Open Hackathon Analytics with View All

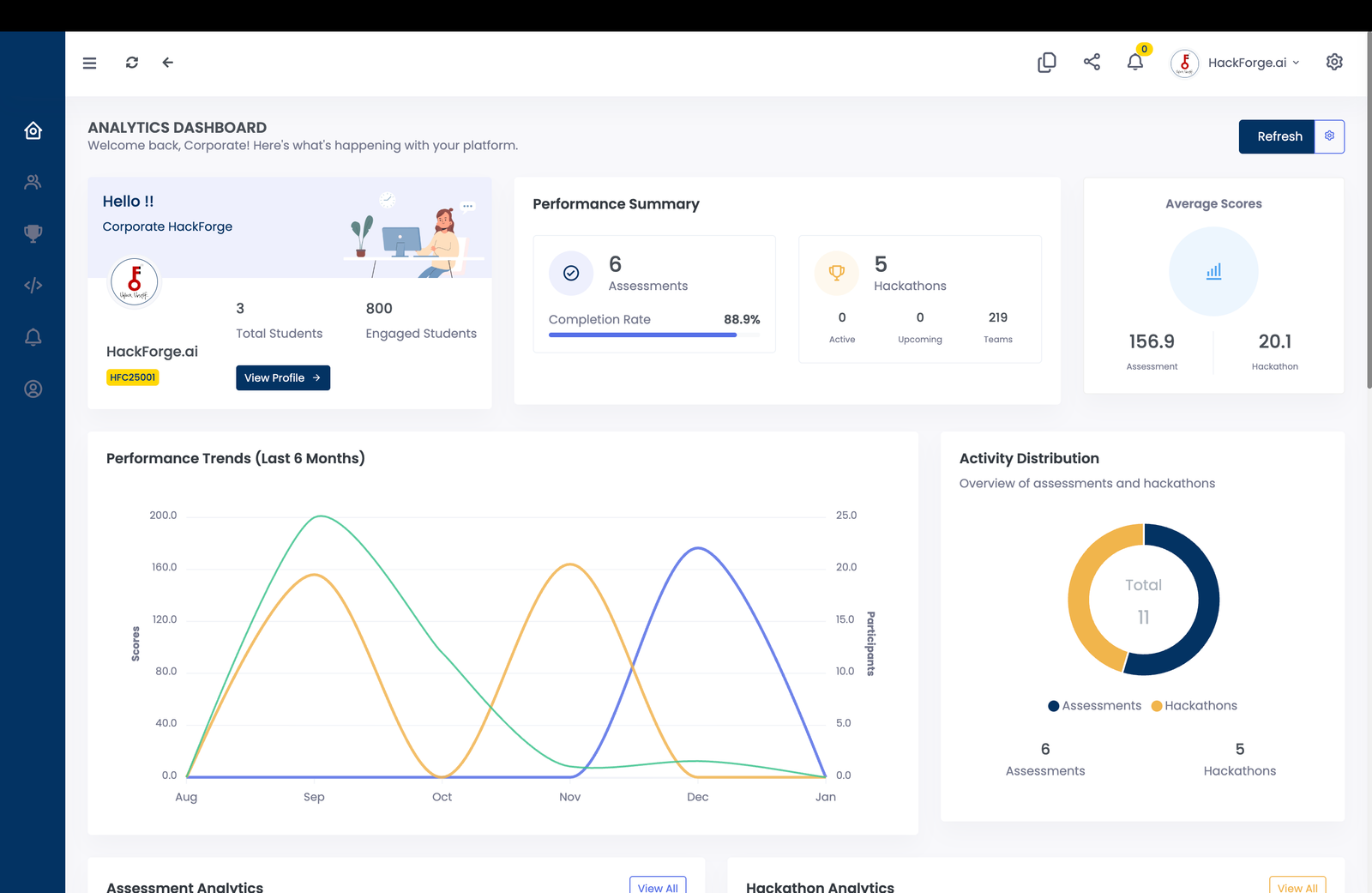(x=1297, y=887)
